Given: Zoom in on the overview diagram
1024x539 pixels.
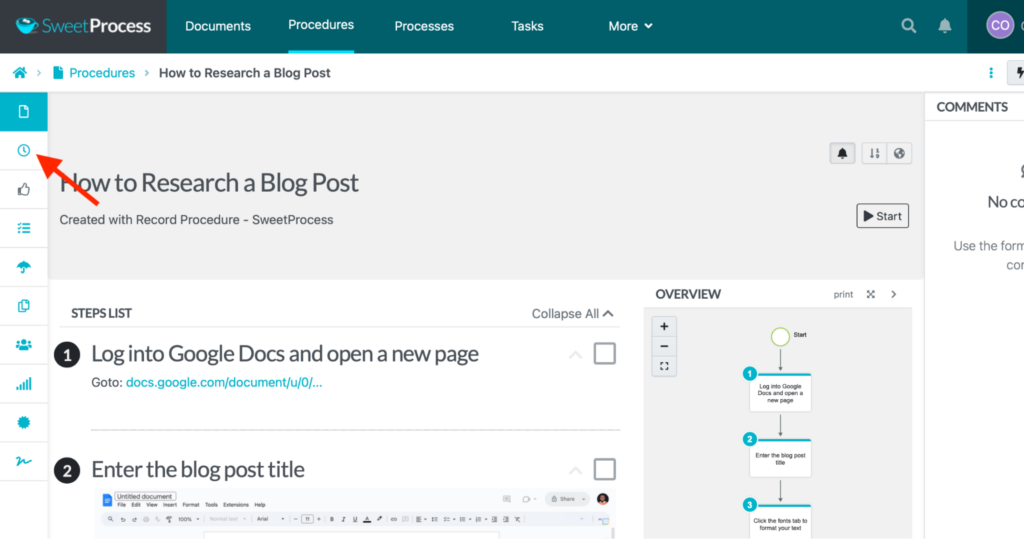Looking at the screenshot, I should pos(662,326).
